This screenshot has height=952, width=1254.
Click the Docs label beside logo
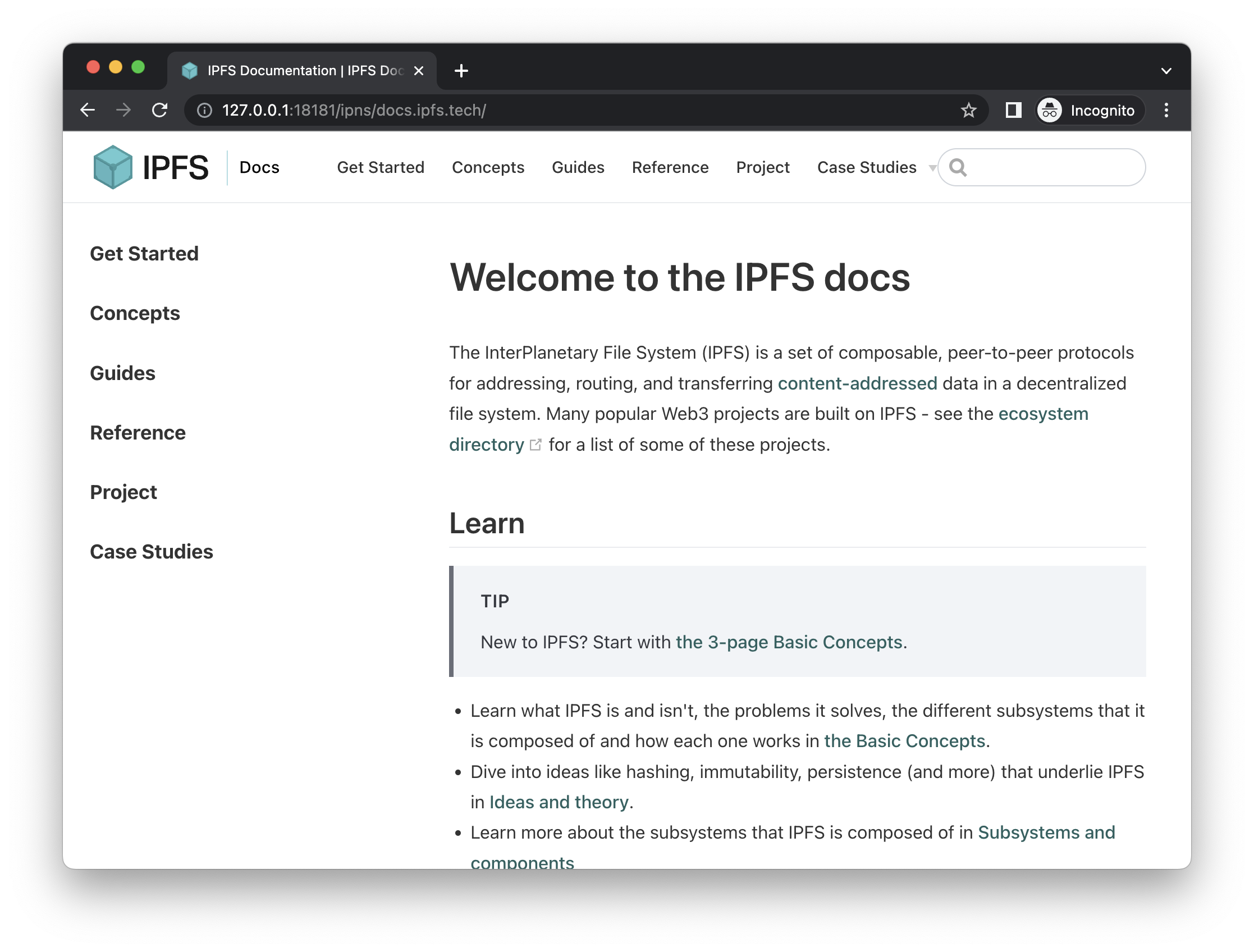click(x=259, y=167)
